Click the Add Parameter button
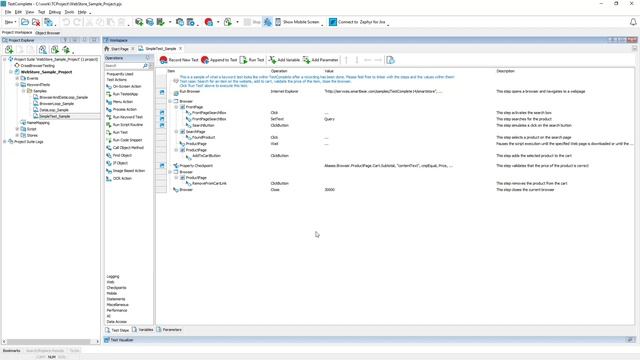The image size is (640, 360). (x=321, y=60)
